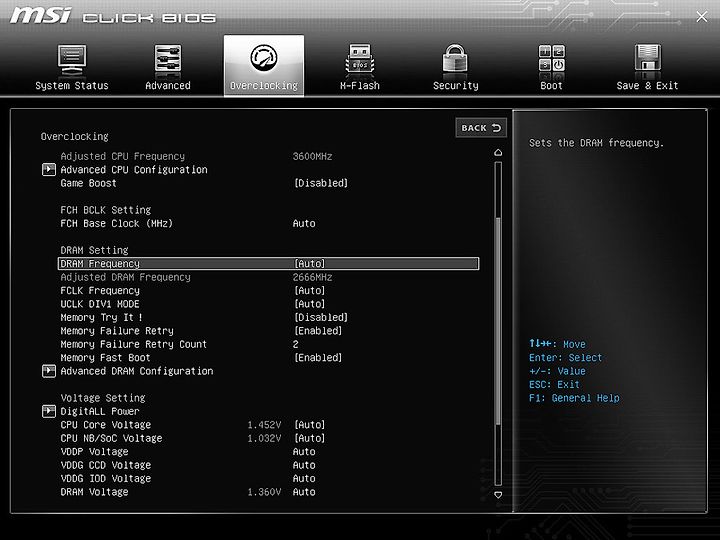This screenshot has width=720, height=540.
Task: Click the F1: General Help hint
Action: (x=574, y=398)
